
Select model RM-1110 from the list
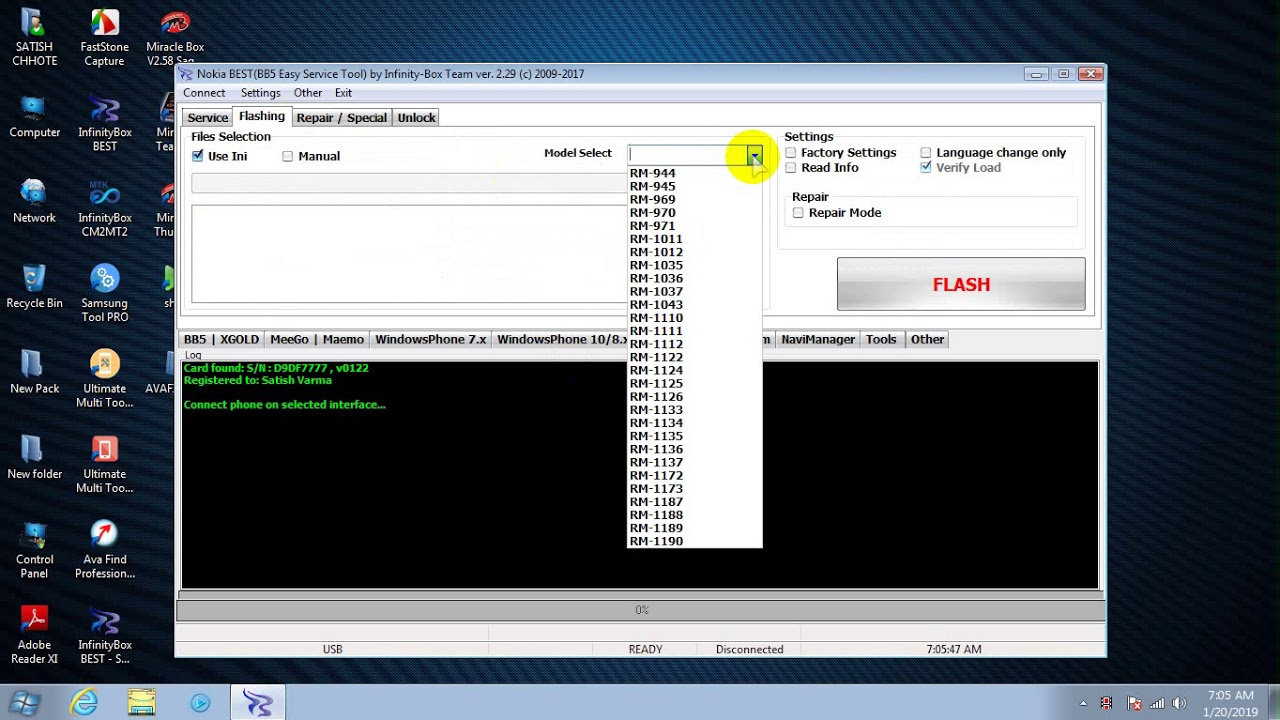point(694,318)
